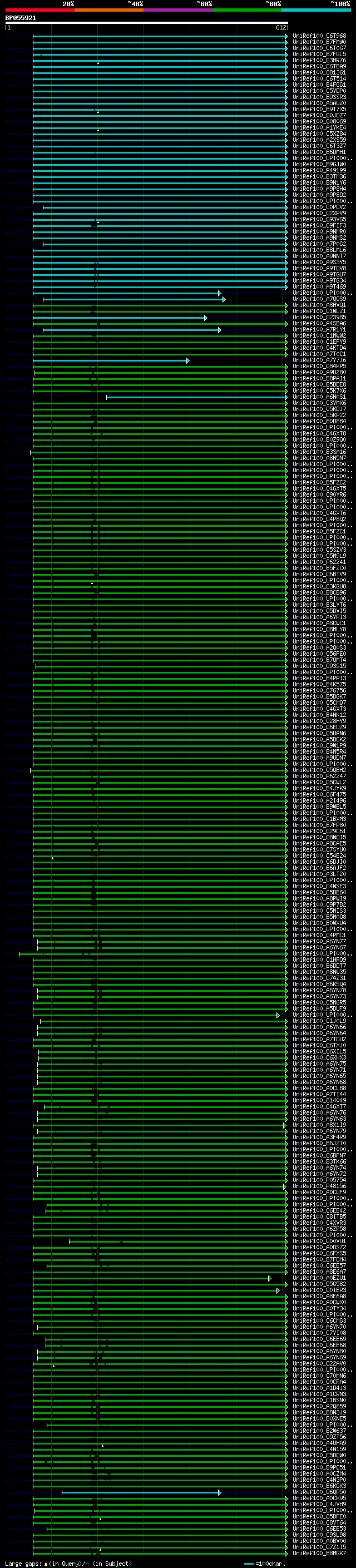Screen dimensions: 356x1568
Task: Select the UniRef100_Q5G582 label
Action: point(319,1284)
